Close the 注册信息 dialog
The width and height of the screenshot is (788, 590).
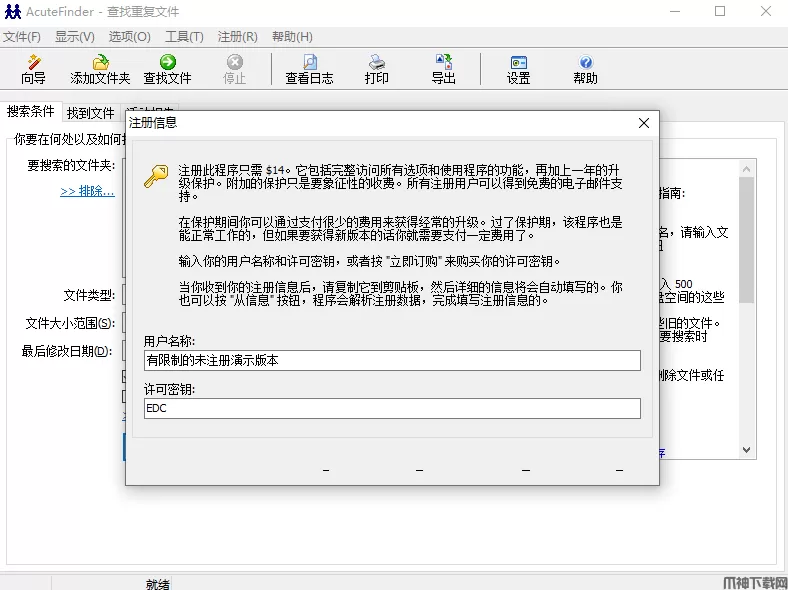coord(644,123)
